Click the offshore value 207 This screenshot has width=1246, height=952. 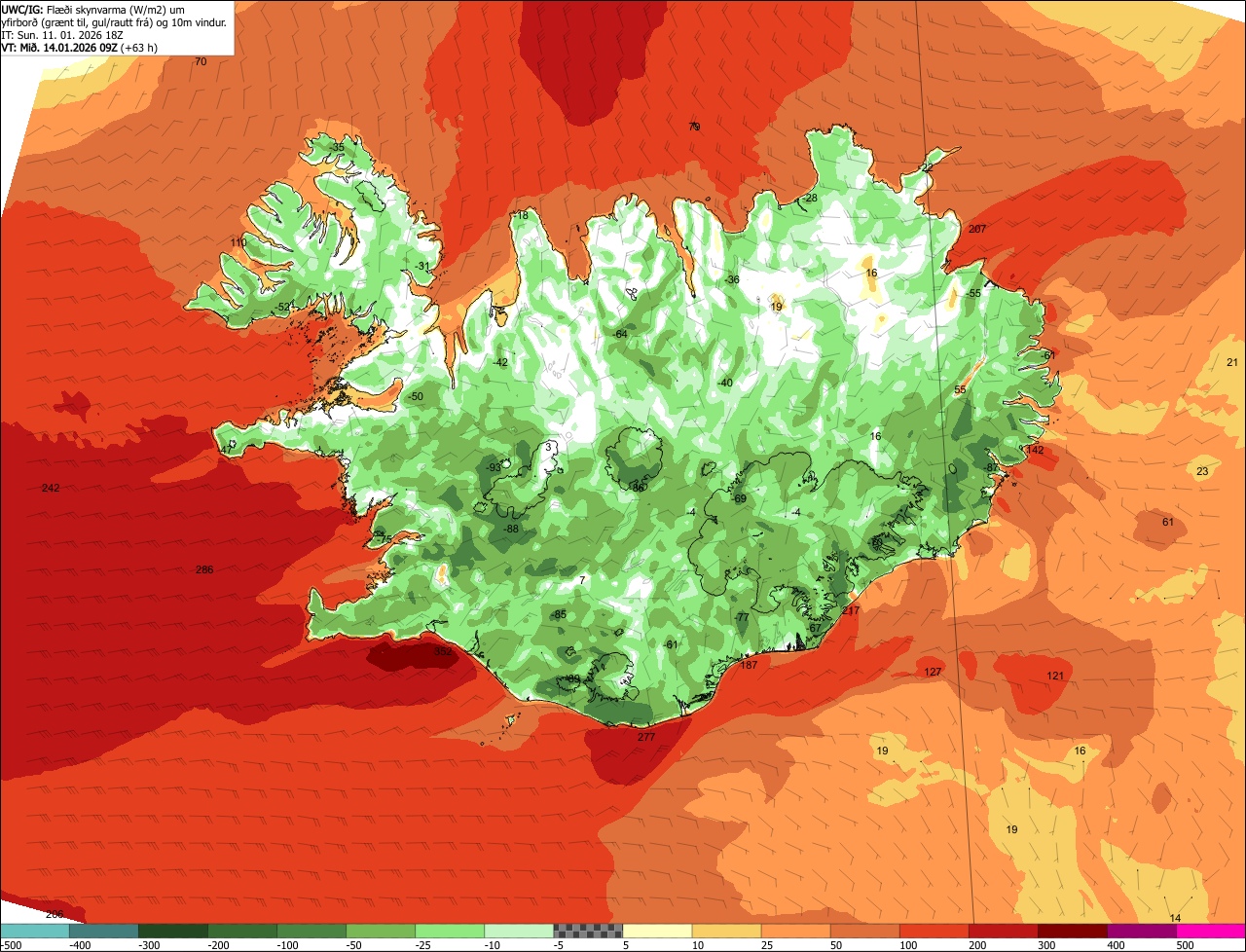(x=977, y=229)
